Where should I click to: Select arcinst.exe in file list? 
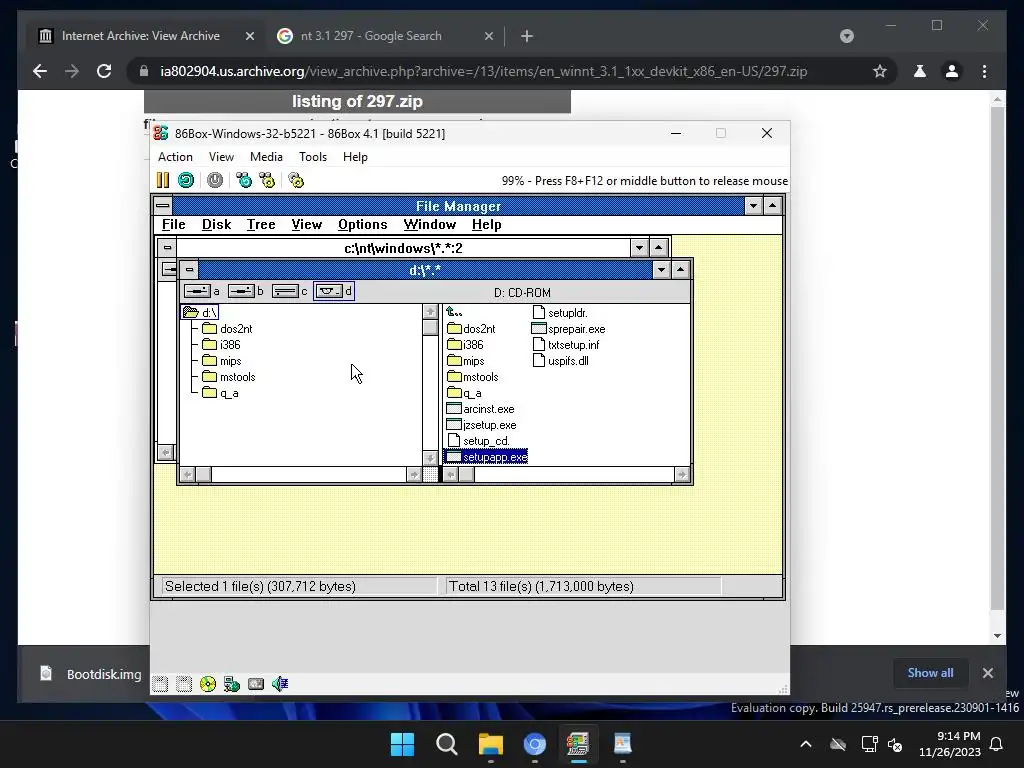pos(481,409)
